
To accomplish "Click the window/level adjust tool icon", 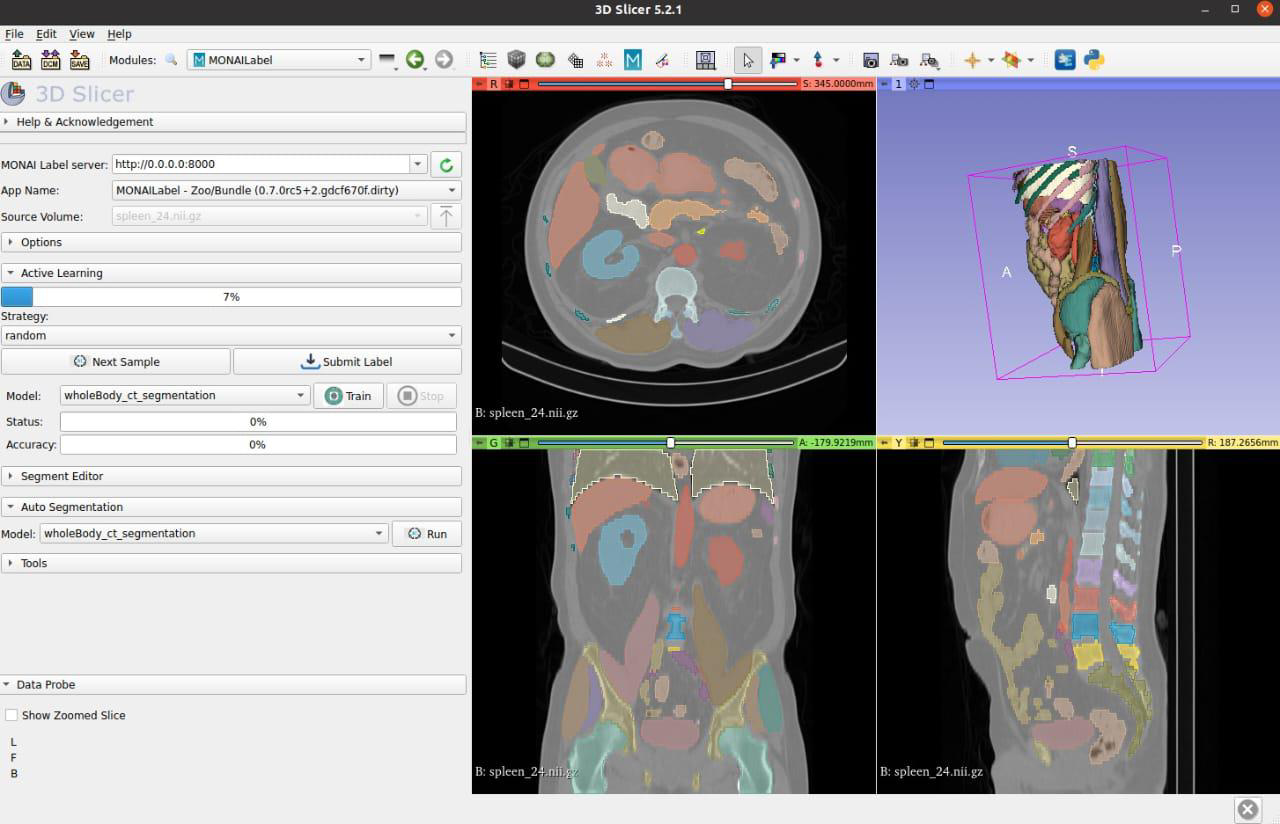I will pos(777,60).
